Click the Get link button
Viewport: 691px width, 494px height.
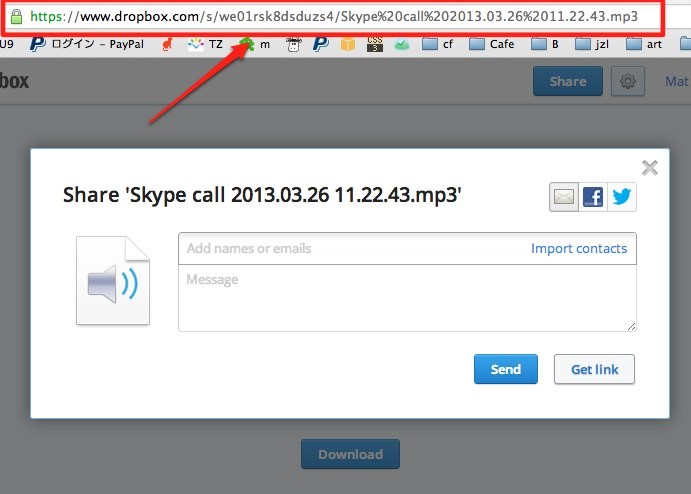594,369
